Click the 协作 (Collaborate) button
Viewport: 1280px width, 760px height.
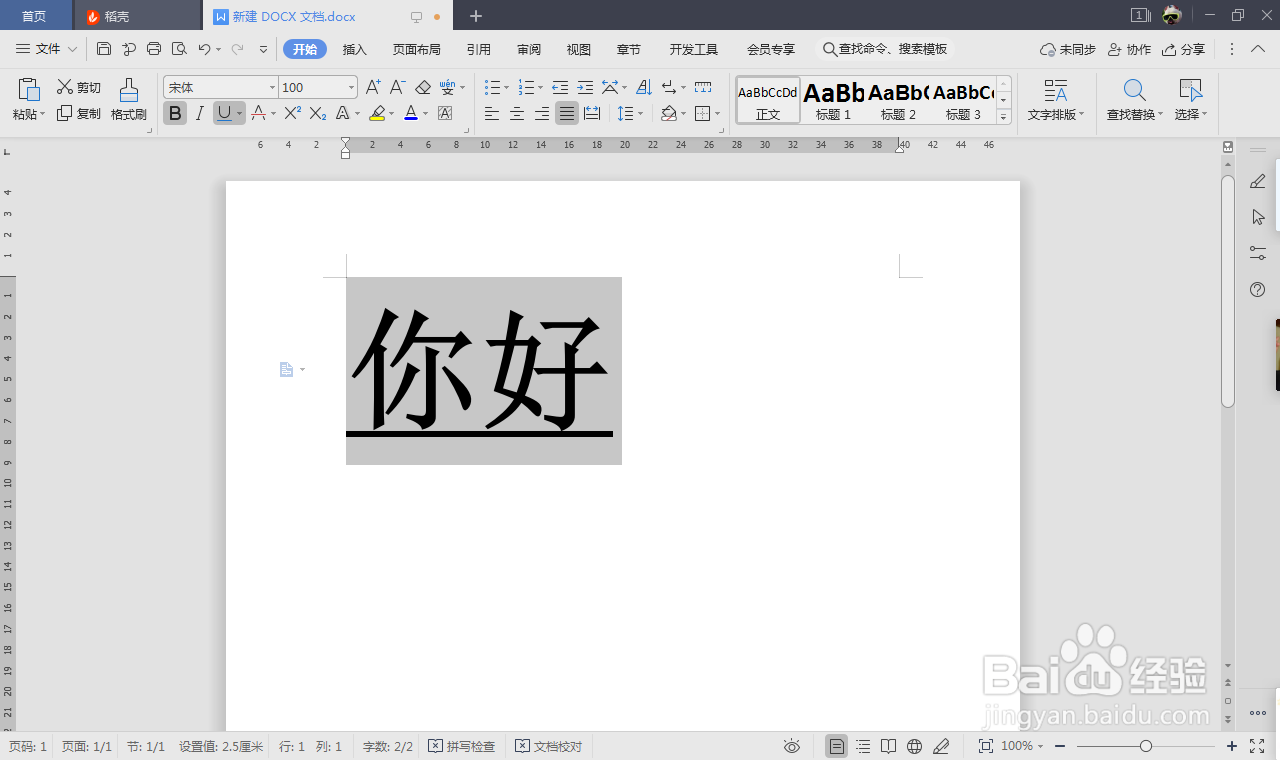(x=1130, y=49)
